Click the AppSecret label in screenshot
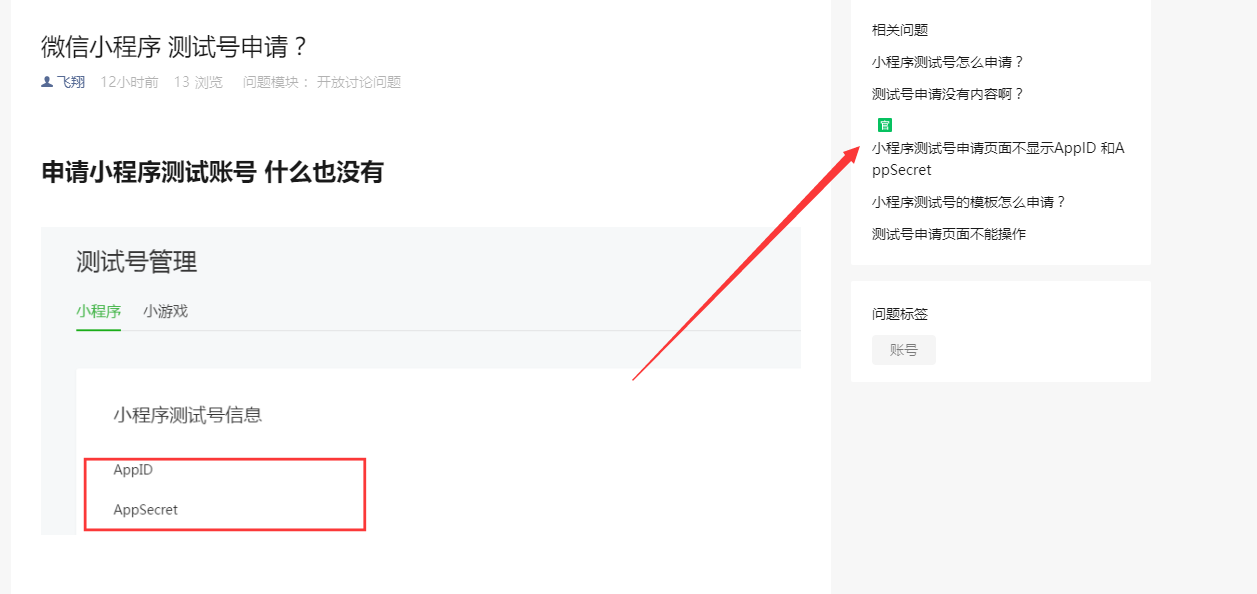This screenshot has height=594, width=1257. click(146, 510)
